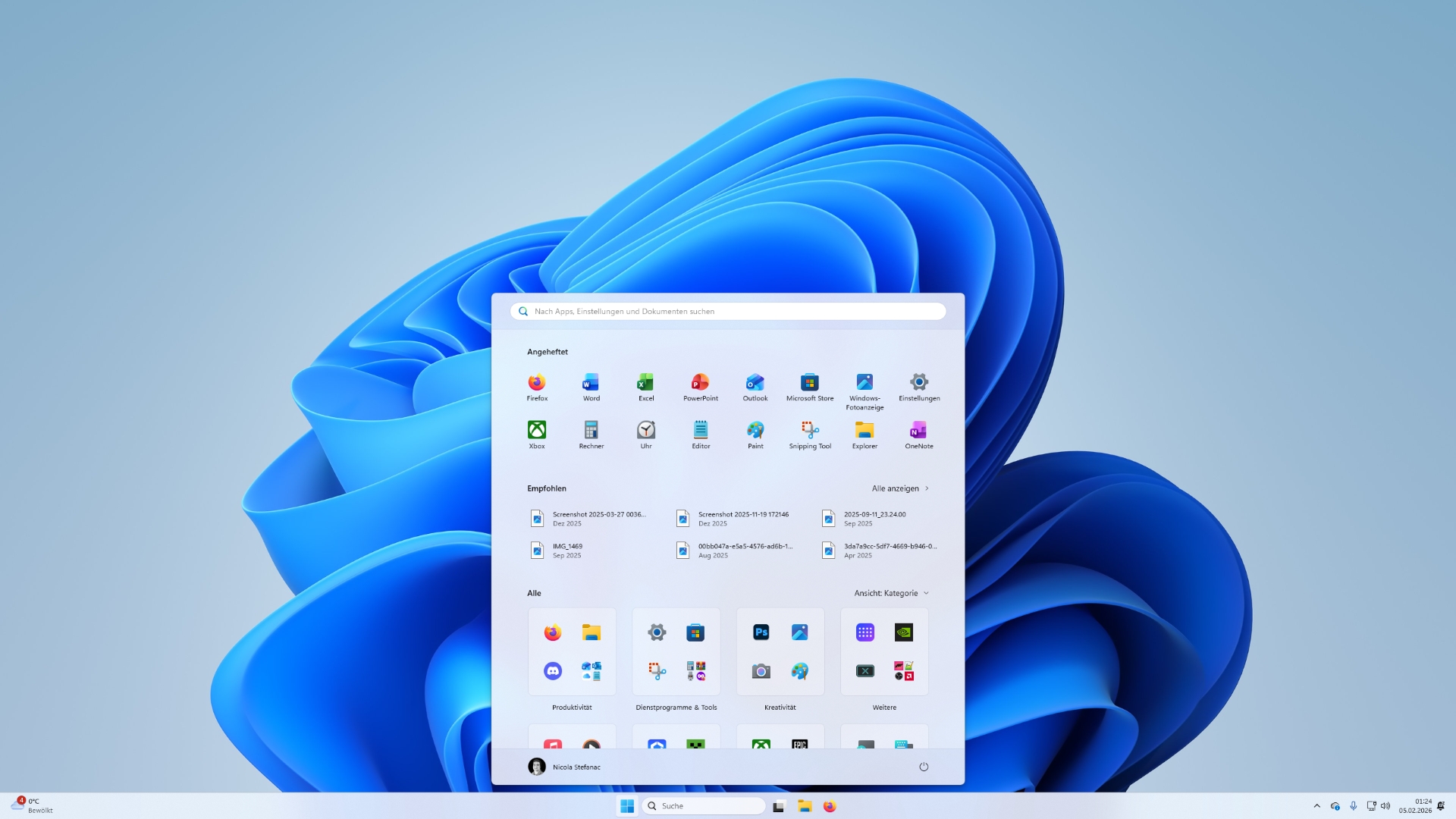Viewport: 1456px width, 819px height.
Task: Click the power button icon
Action: pos(923,767)
